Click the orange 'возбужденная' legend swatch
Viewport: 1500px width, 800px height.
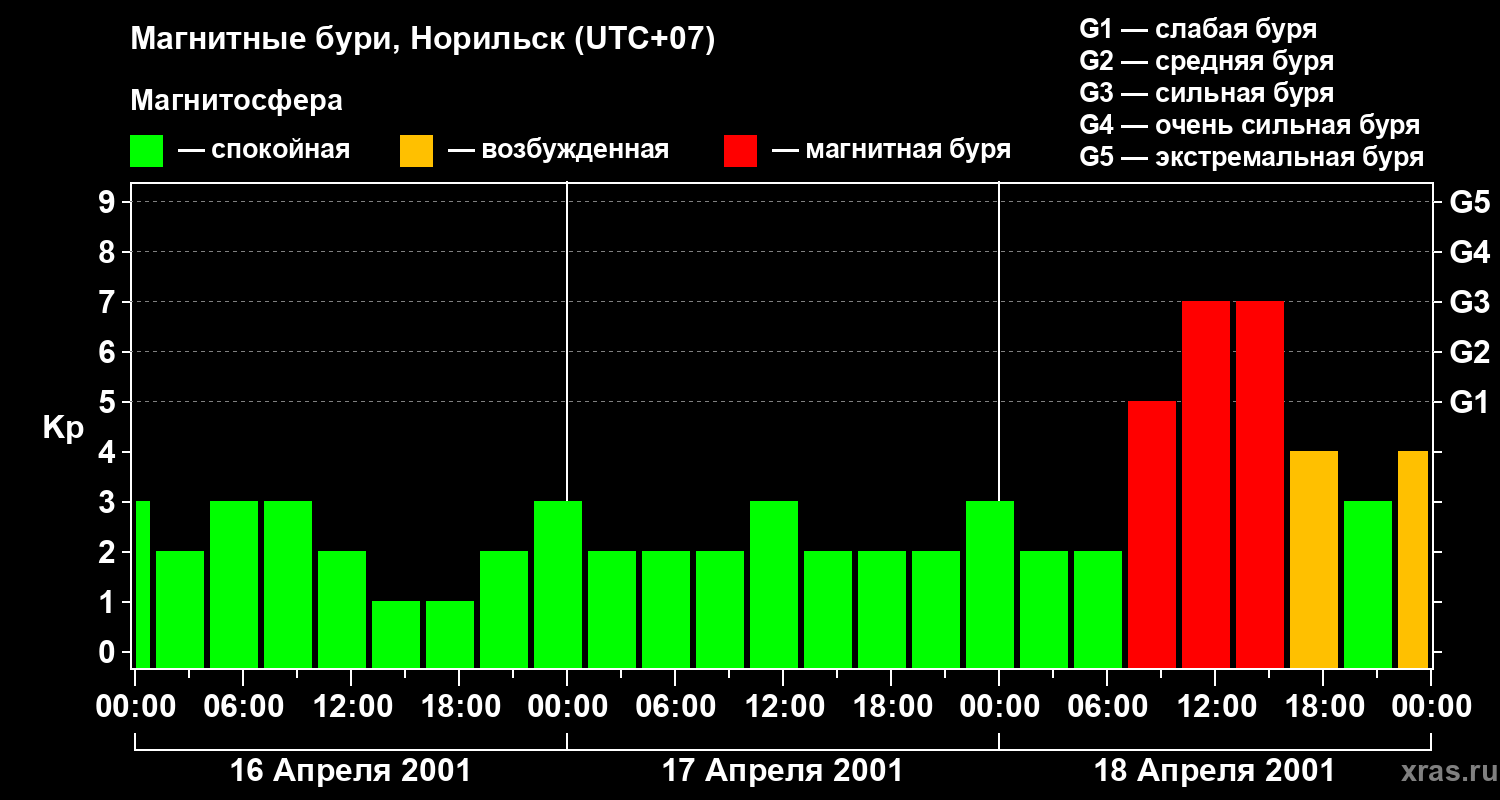pyautogui.click(x=416, y=151)
